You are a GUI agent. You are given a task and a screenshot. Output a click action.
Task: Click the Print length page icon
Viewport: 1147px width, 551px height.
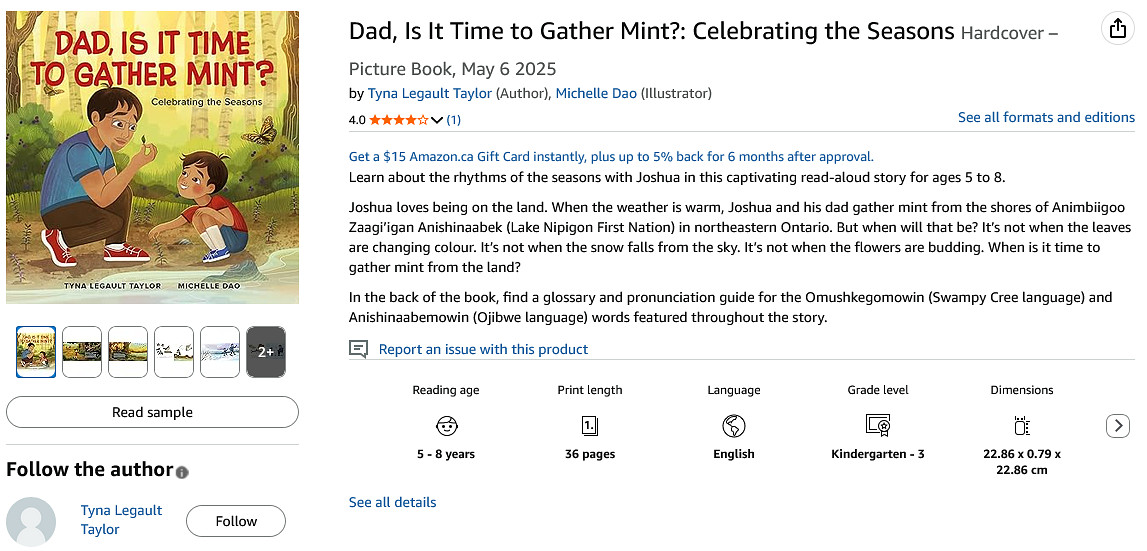tap(590, 426)
